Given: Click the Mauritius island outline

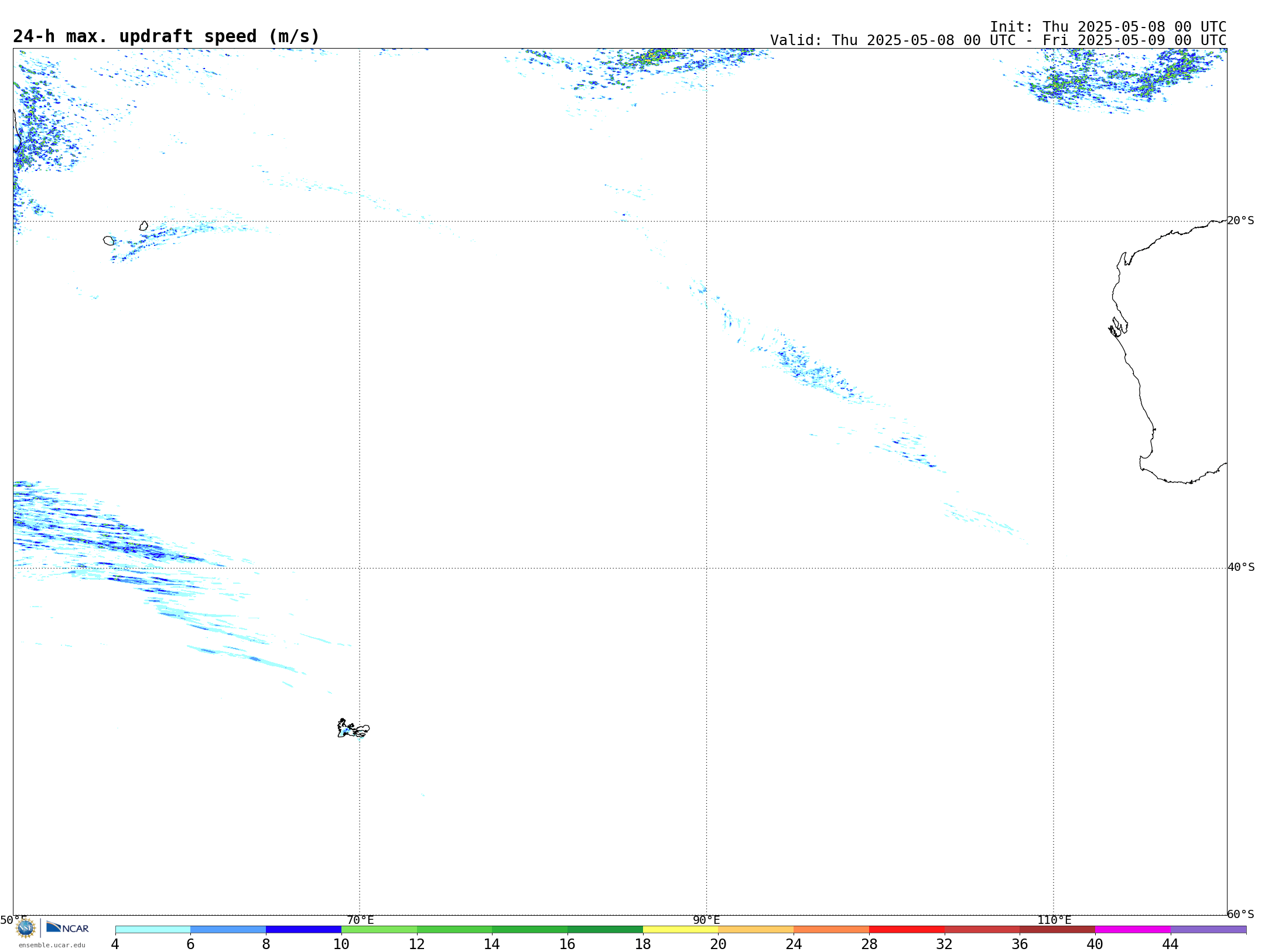Looking at the screenshot, I should coord(143,226).
